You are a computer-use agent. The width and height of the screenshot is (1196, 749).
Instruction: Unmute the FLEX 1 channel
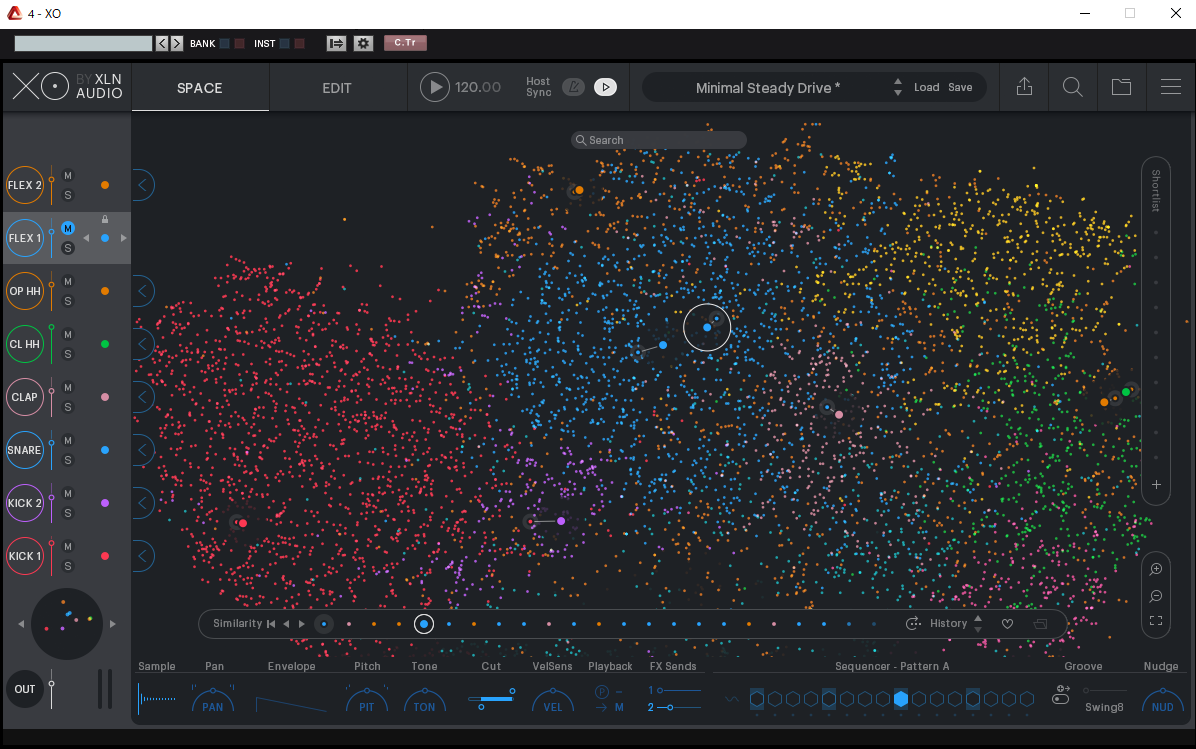pyautogui.click(x=68, y=228)
